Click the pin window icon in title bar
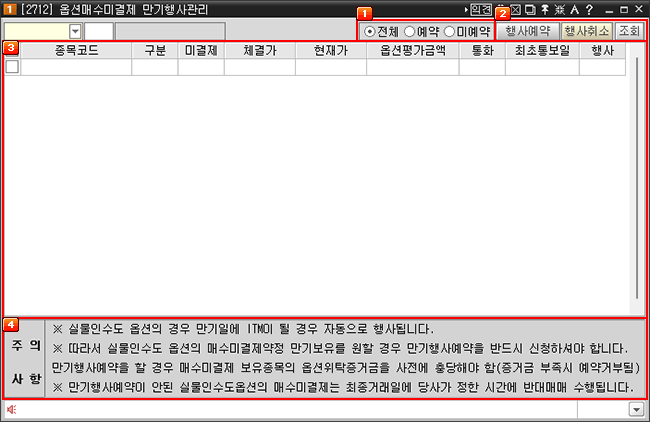This screenshot has height=422, width=650. point(545,9)
